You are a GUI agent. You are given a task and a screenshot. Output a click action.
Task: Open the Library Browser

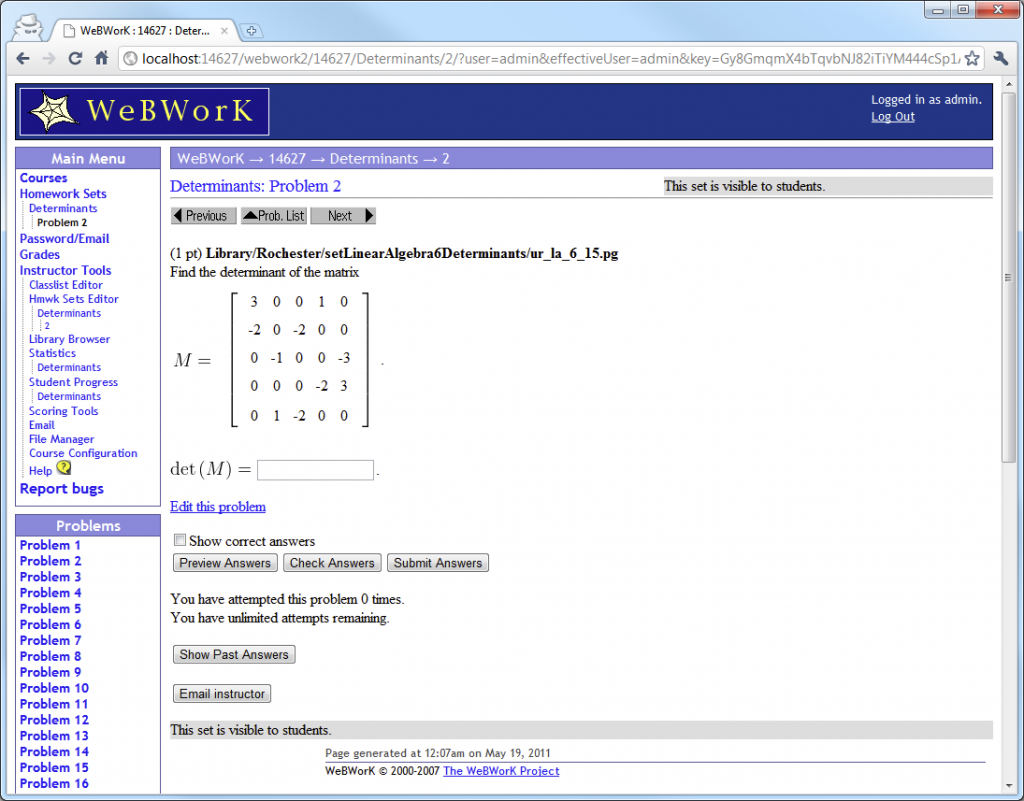pyautogui.click(x=69, y=338)
